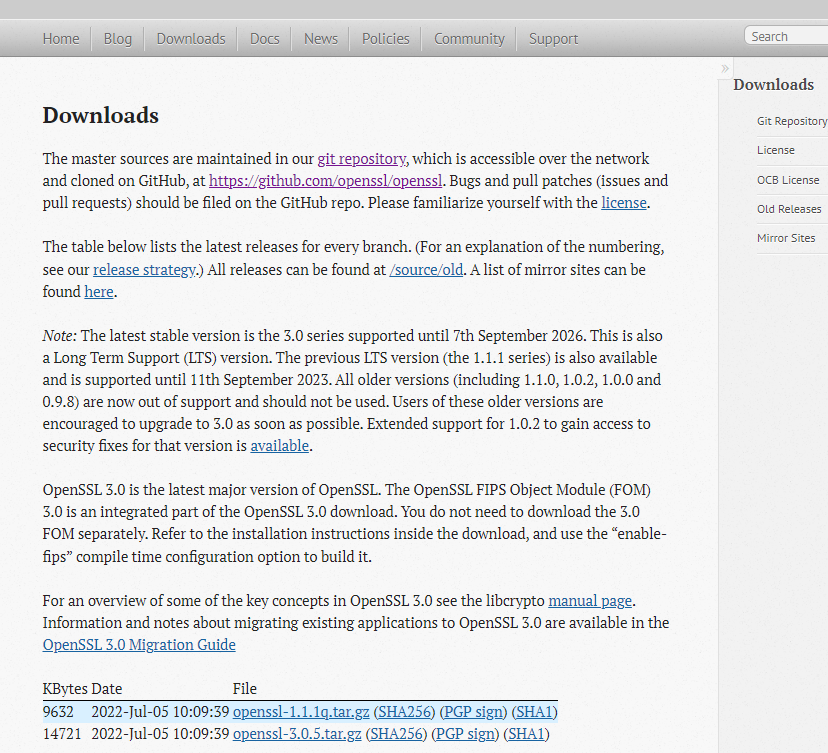Screen dimensions: 828x753
Task: Focus the Search input field
Action: [x=787, y=36]
